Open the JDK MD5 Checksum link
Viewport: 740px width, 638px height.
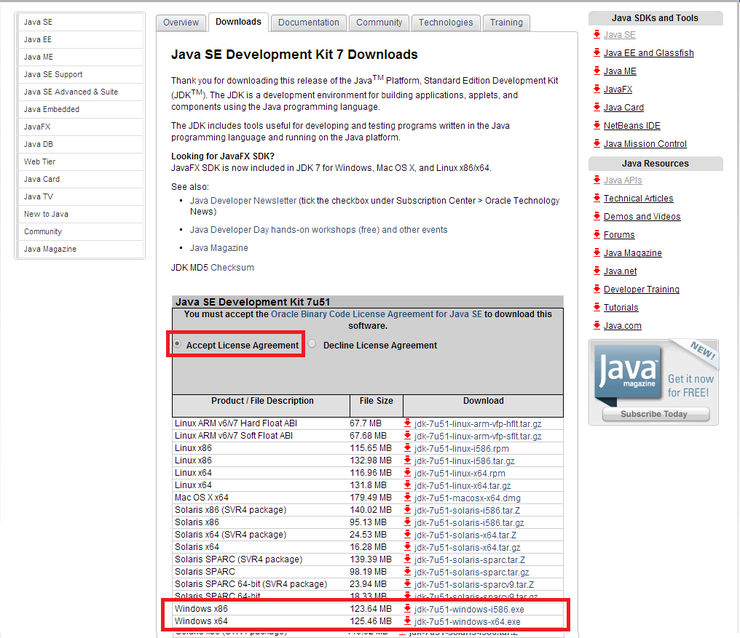coord(232,268)
